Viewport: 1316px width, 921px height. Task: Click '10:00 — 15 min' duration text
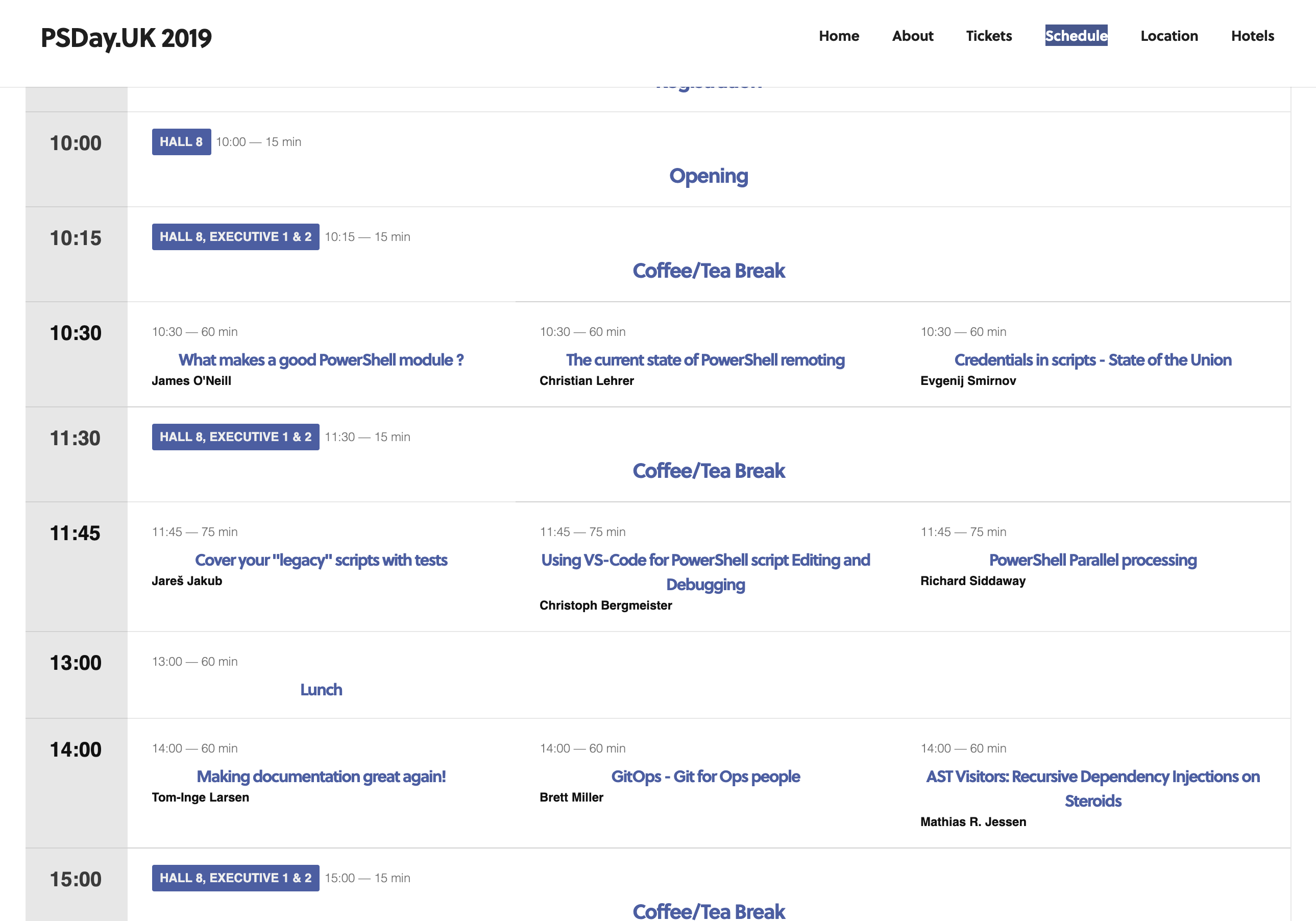point(258,141)
